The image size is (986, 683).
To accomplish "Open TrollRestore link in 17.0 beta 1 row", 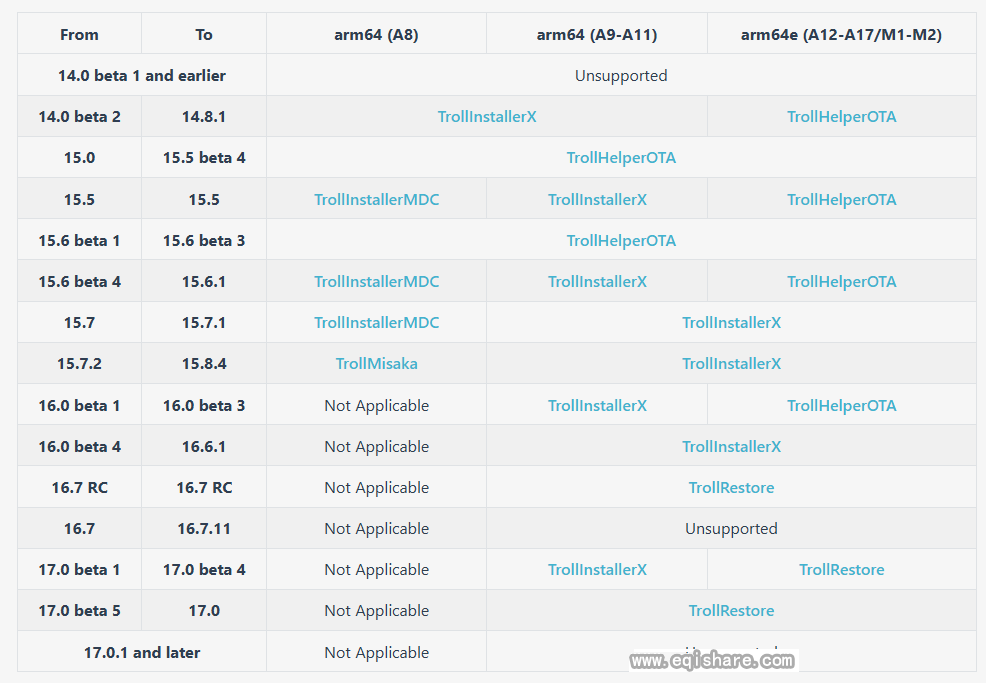I will [x=841, y=570].
